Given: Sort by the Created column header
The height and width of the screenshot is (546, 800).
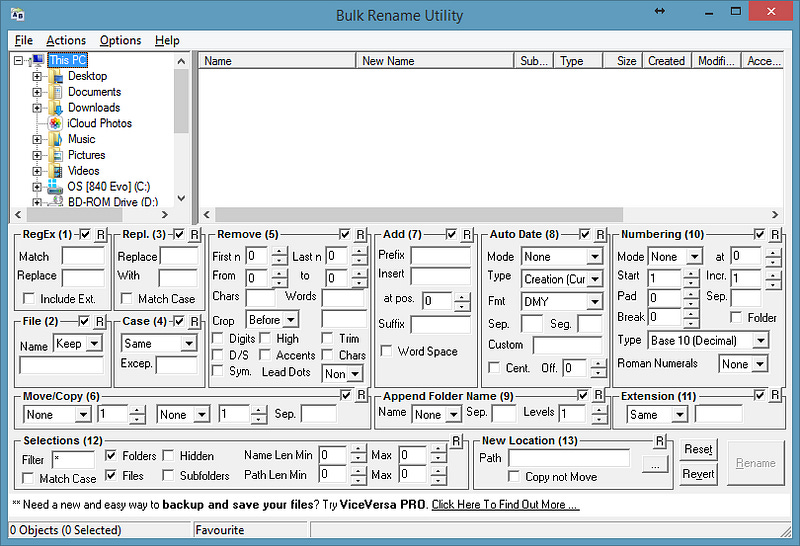Looking at the screenshot, I should [x=666, y=61].
